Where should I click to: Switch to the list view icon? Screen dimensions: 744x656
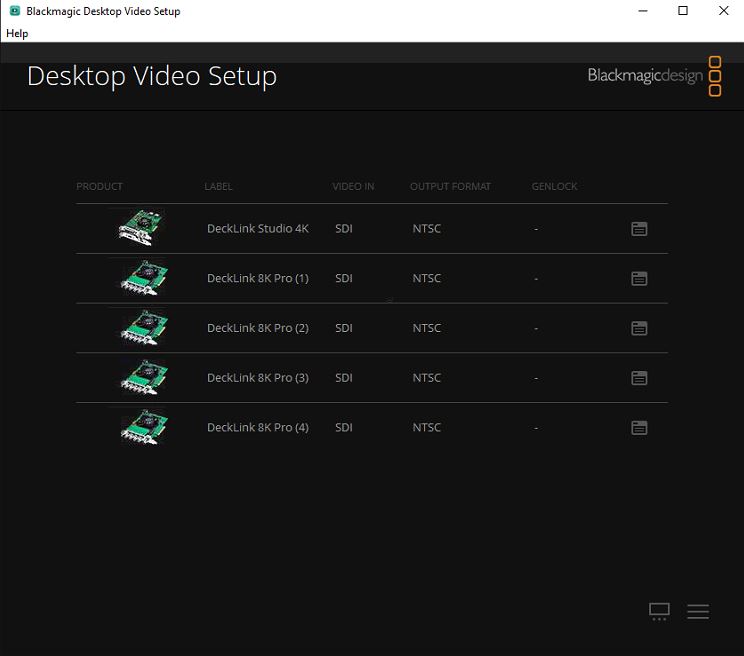[698, 611]
